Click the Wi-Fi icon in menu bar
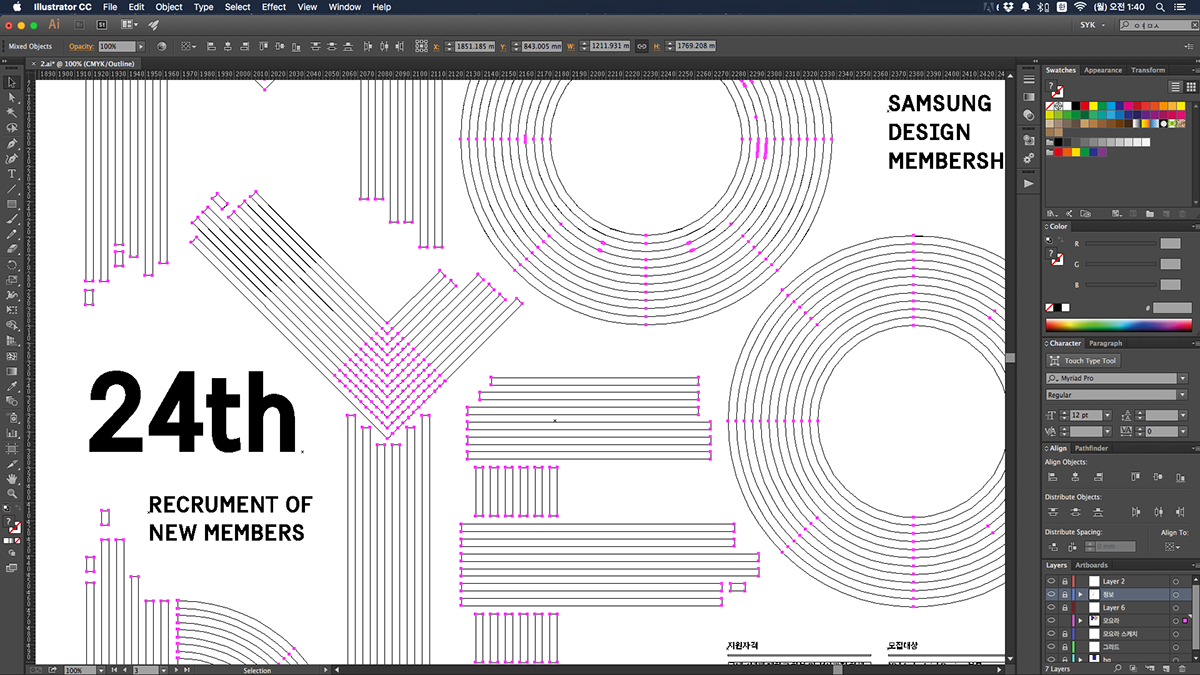 click(x=1081, y=7)
